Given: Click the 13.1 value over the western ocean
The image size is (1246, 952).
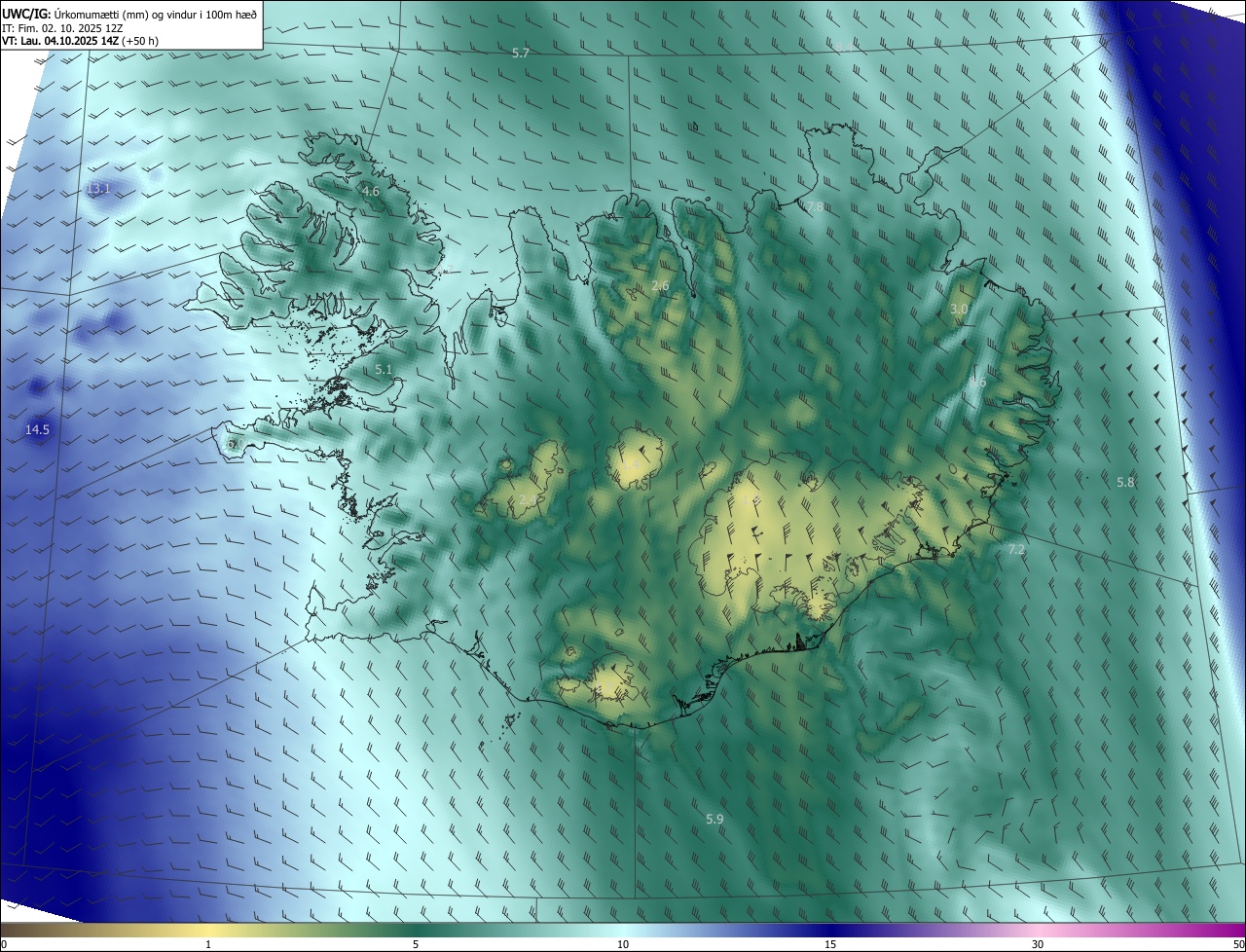Looking at the screenshot, I should point(98,189).
